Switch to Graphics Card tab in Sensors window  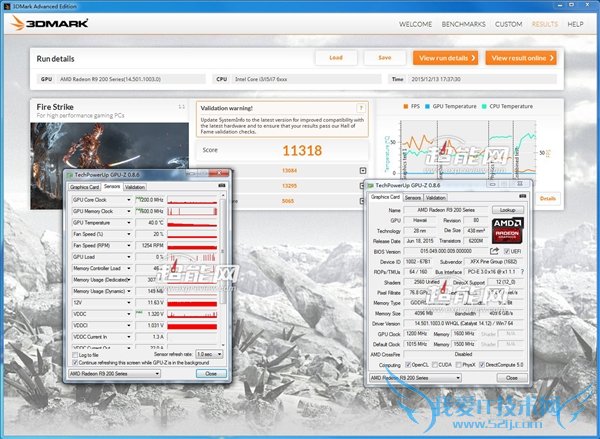[x=84, y=187]
